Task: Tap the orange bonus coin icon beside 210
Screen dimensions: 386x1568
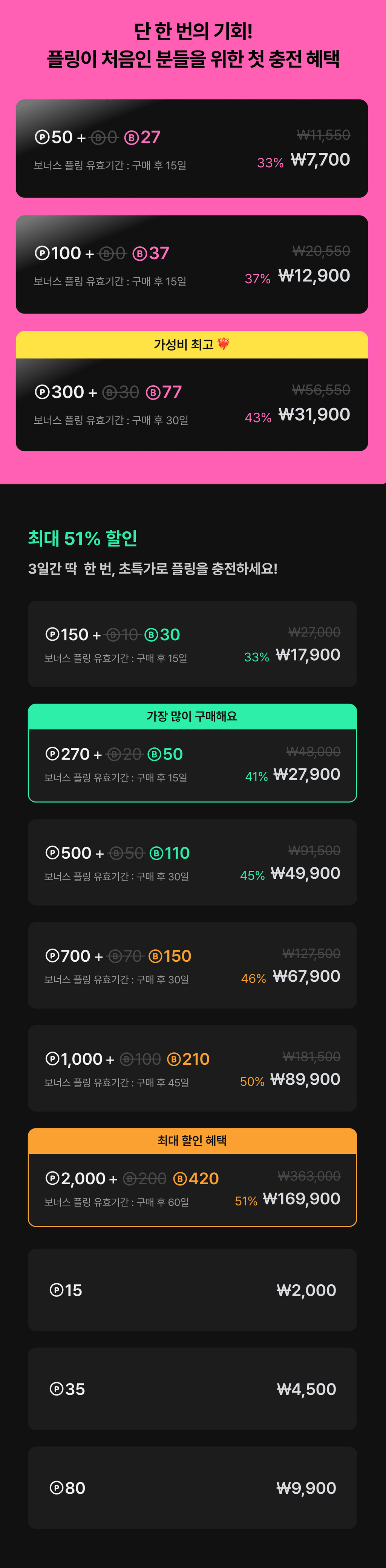Action: click(174, 1060)
